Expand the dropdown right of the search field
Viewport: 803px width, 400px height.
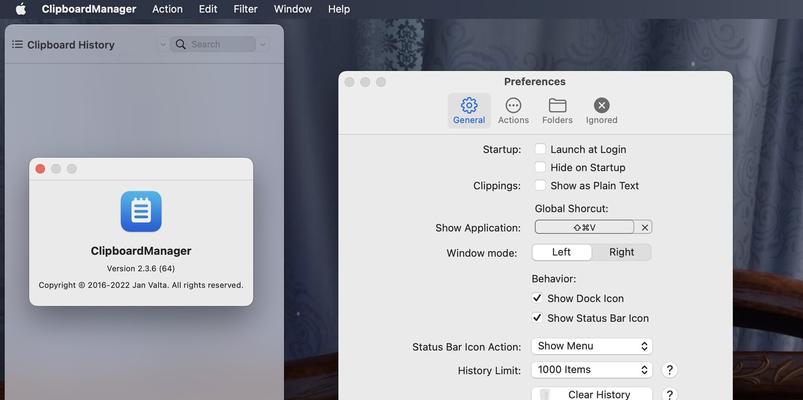[263, 45]
